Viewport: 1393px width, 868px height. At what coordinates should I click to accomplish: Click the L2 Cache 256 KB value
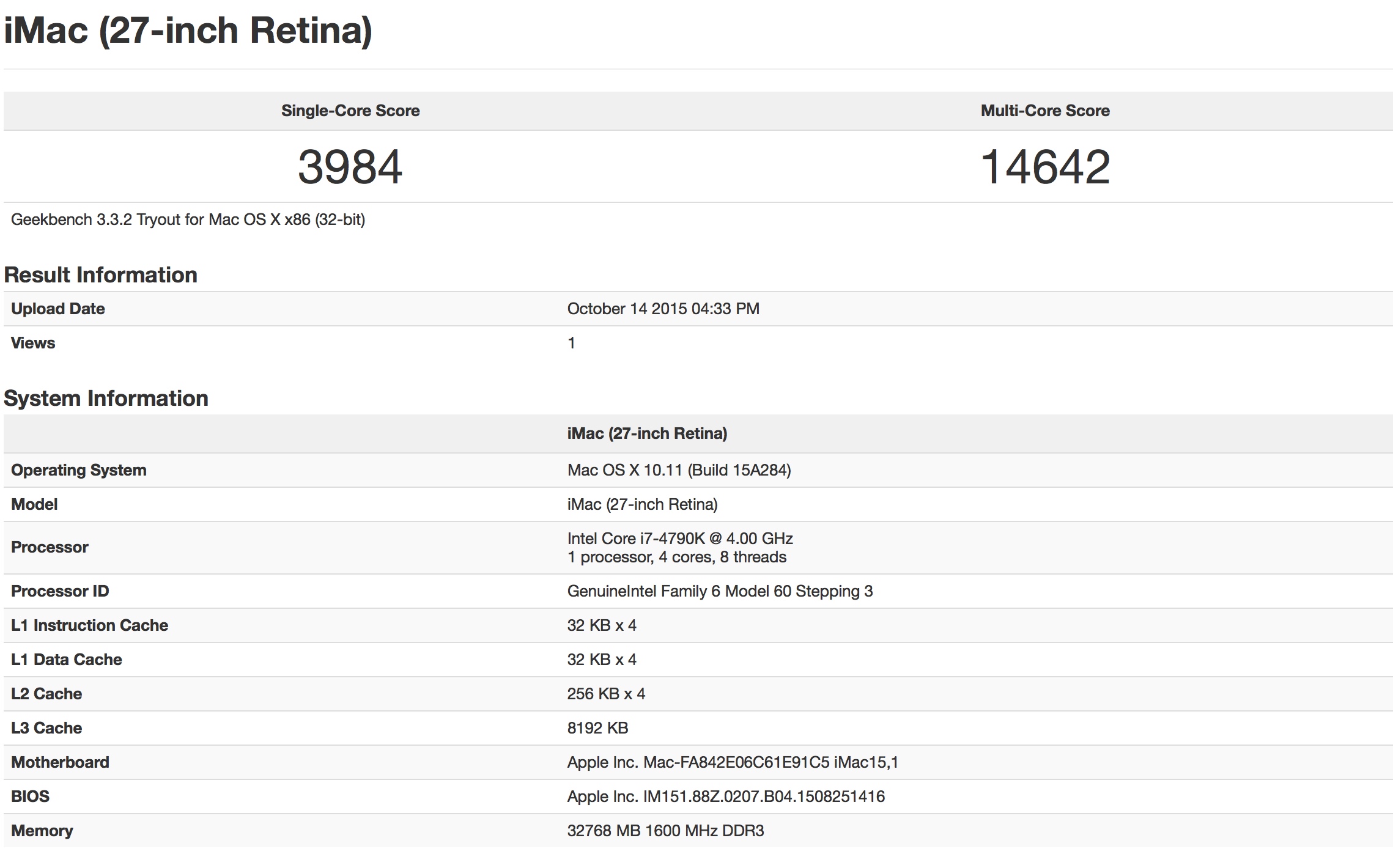pyautogui.click(x=605, y=694)
